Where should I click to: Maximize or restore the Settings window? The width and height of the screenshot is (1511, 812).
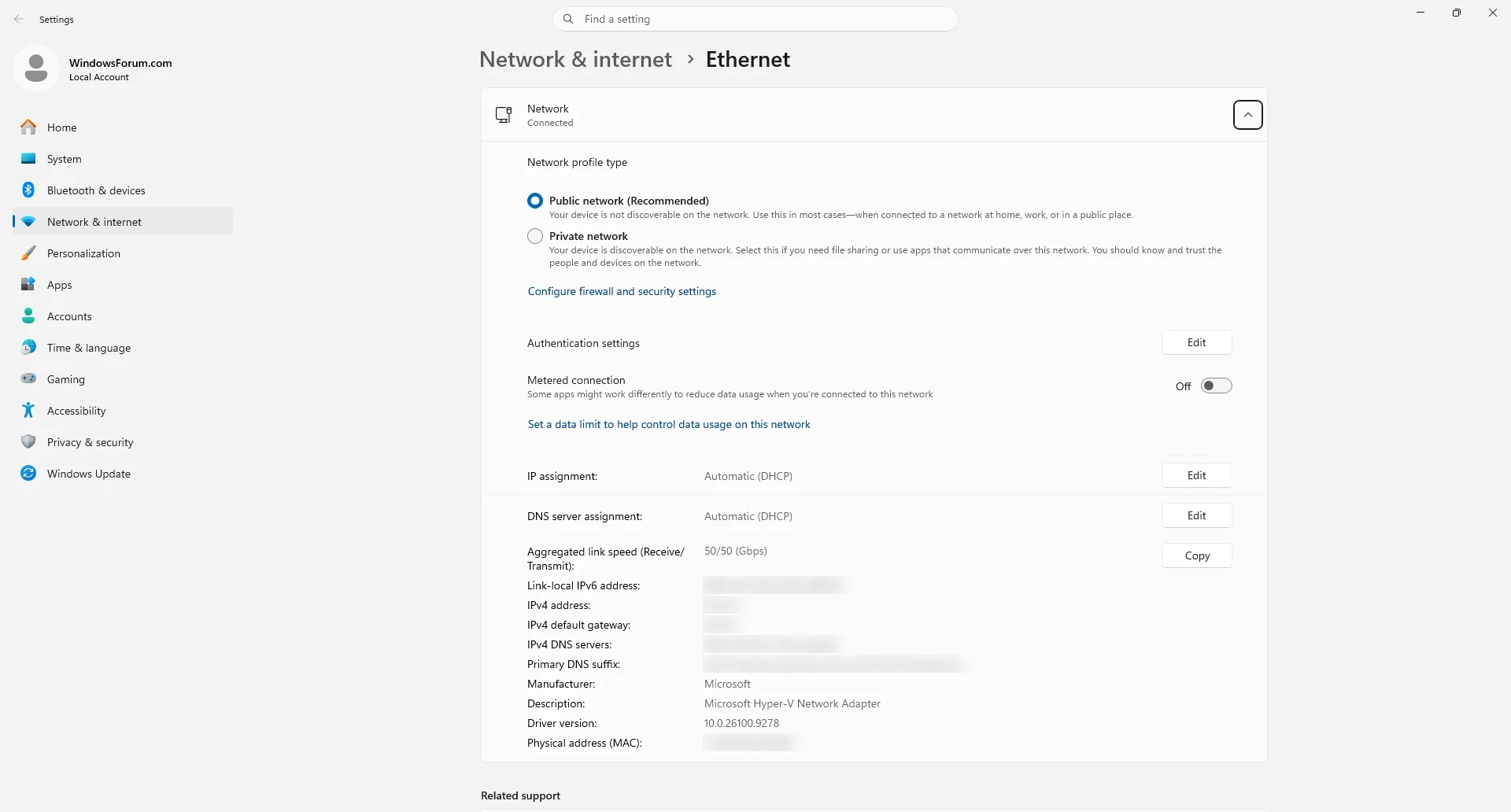coord(1457,13)
